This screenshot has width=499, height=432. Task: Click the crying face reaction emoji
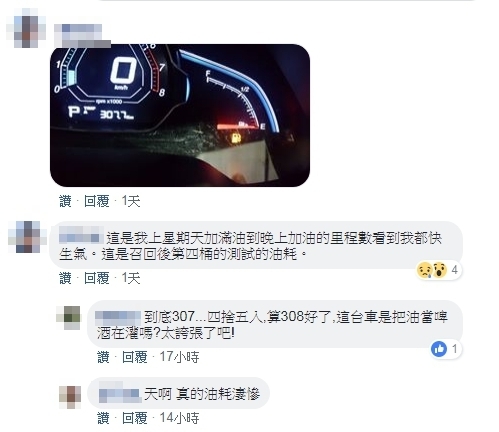tap(424, 270)
